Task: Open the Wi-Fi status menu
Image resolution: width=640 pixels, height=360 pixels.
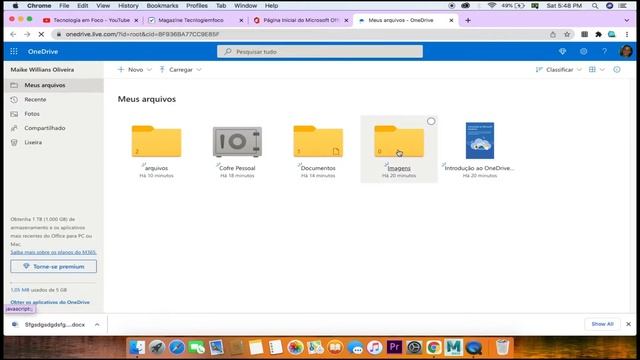Action: [492, 6]
